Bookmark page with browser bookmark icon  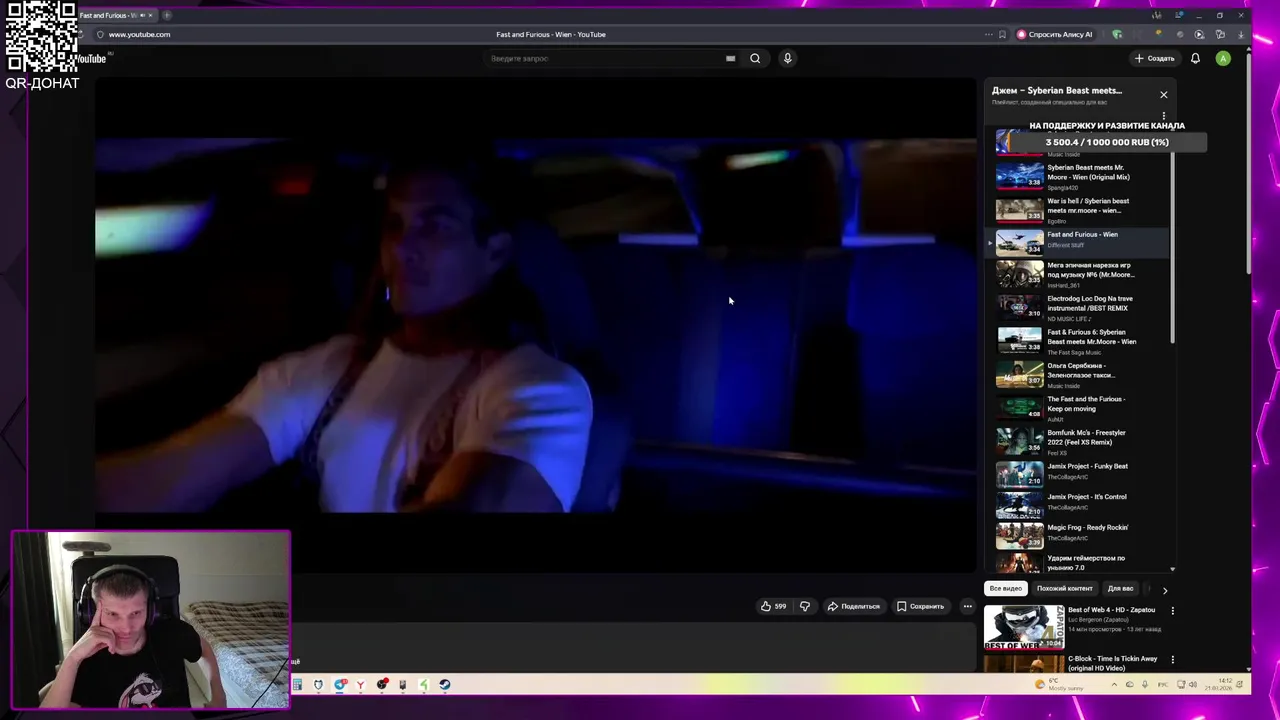[x=1002, y=34]
